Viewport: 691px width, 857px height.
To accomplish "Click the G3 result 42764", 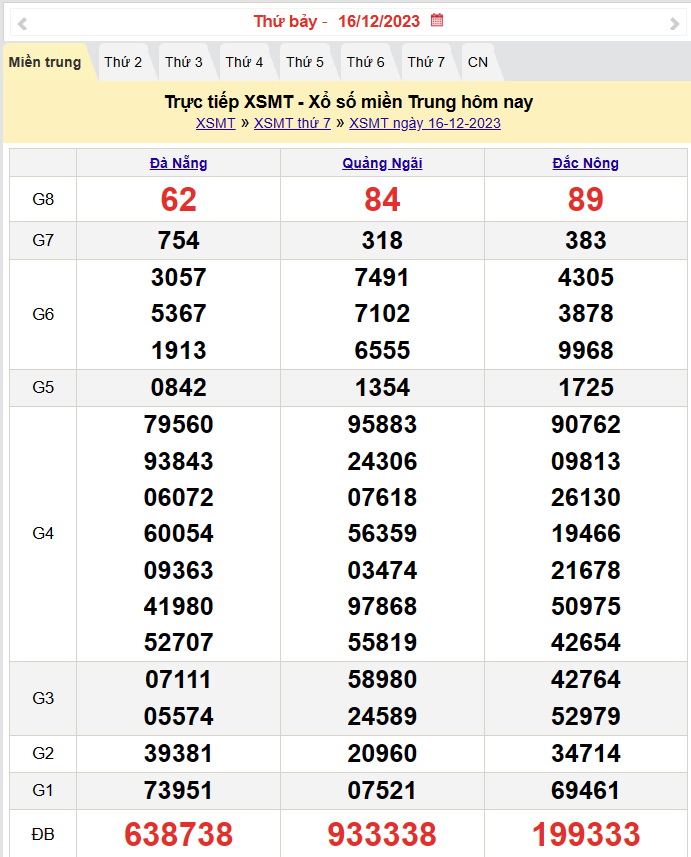I will (585, 680).
